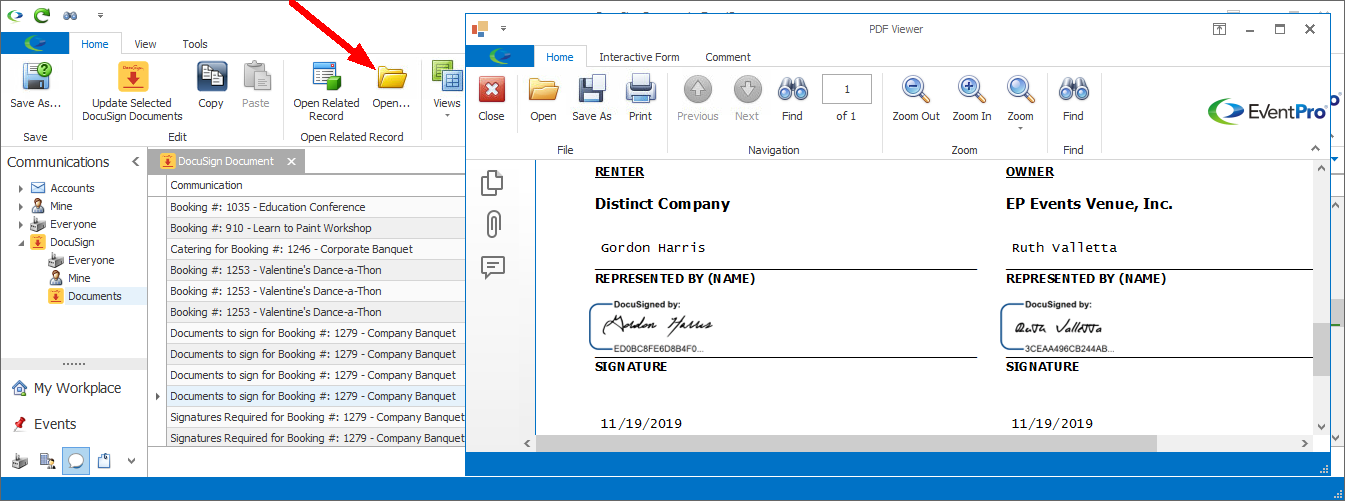Select Mine under DocuSign
The height and width of the screenshot is (501, 1345).
[79, 278]
